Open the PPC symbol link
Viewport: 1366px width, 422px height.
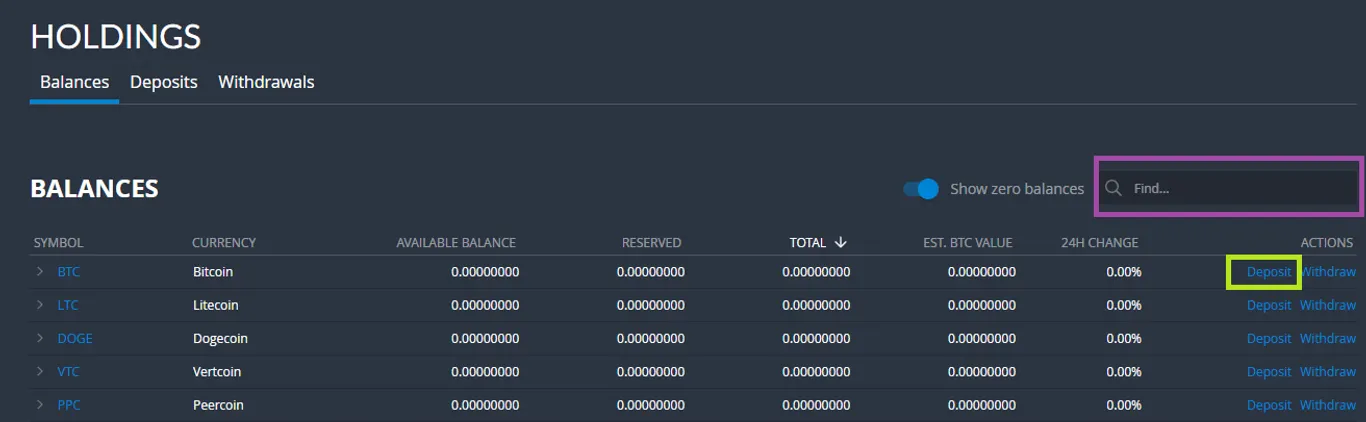69,405
